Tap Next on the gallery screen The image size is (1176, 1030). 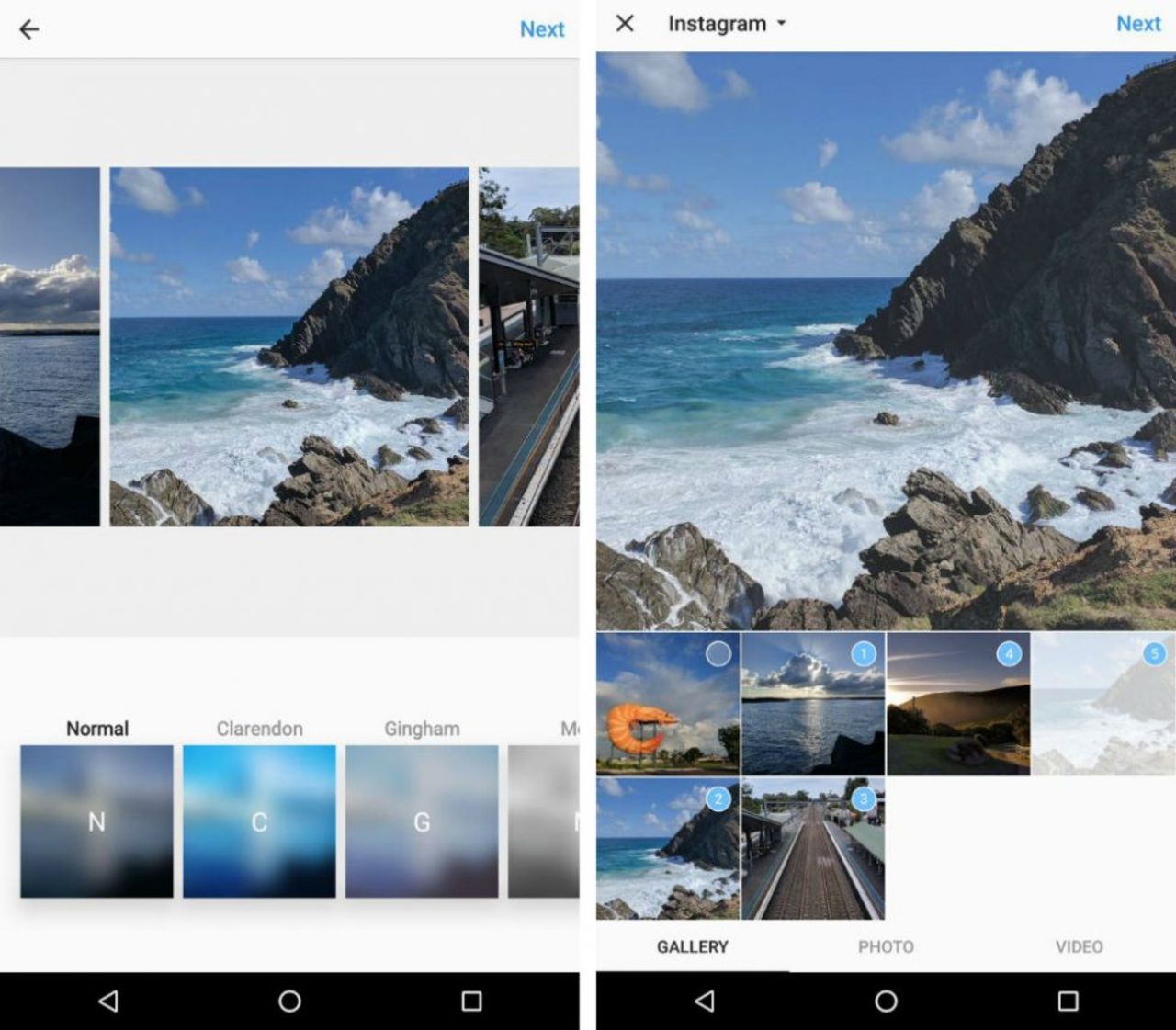click(1139, 23)
